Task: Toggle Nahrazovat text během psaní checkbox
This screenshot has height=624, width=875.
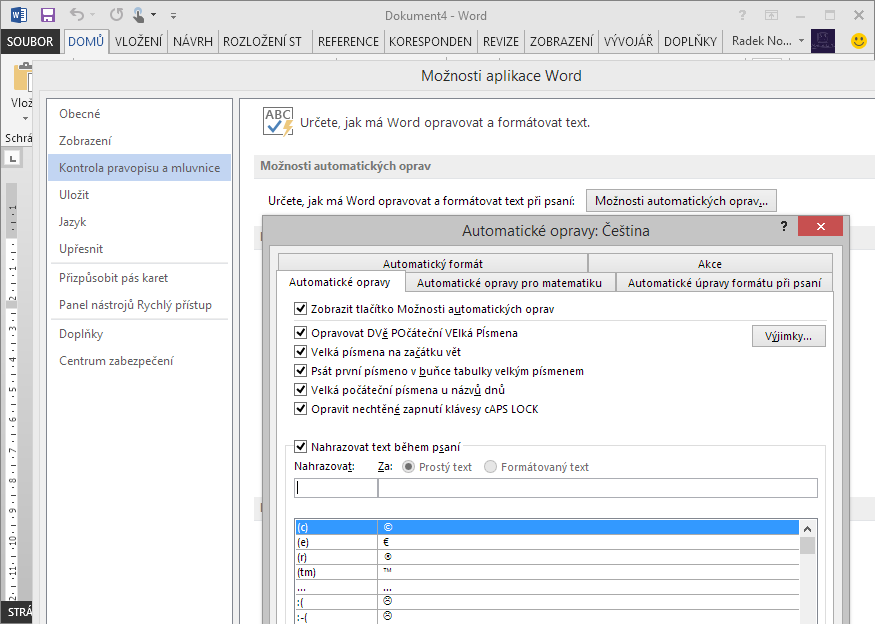Action: tap(301, 447)
